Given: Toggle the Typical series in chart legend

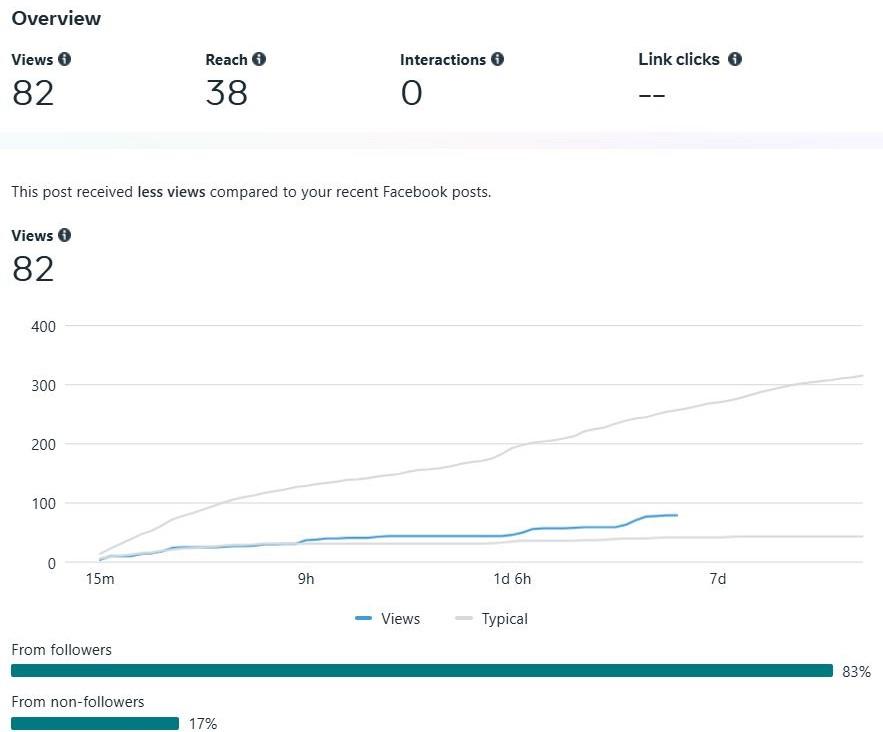Looking at the screenshot, I should tap(492, 619).
